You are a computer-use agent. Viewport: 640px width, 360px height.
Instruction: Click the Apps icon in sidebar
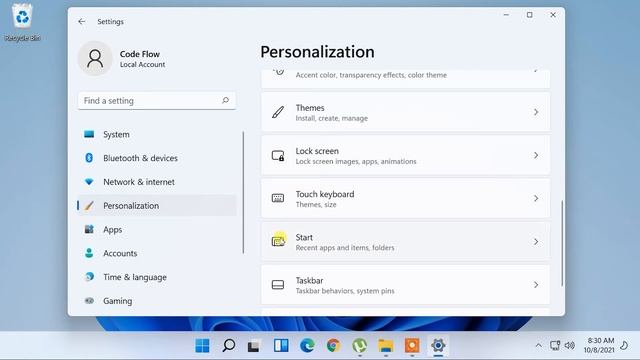coord(89,229)
